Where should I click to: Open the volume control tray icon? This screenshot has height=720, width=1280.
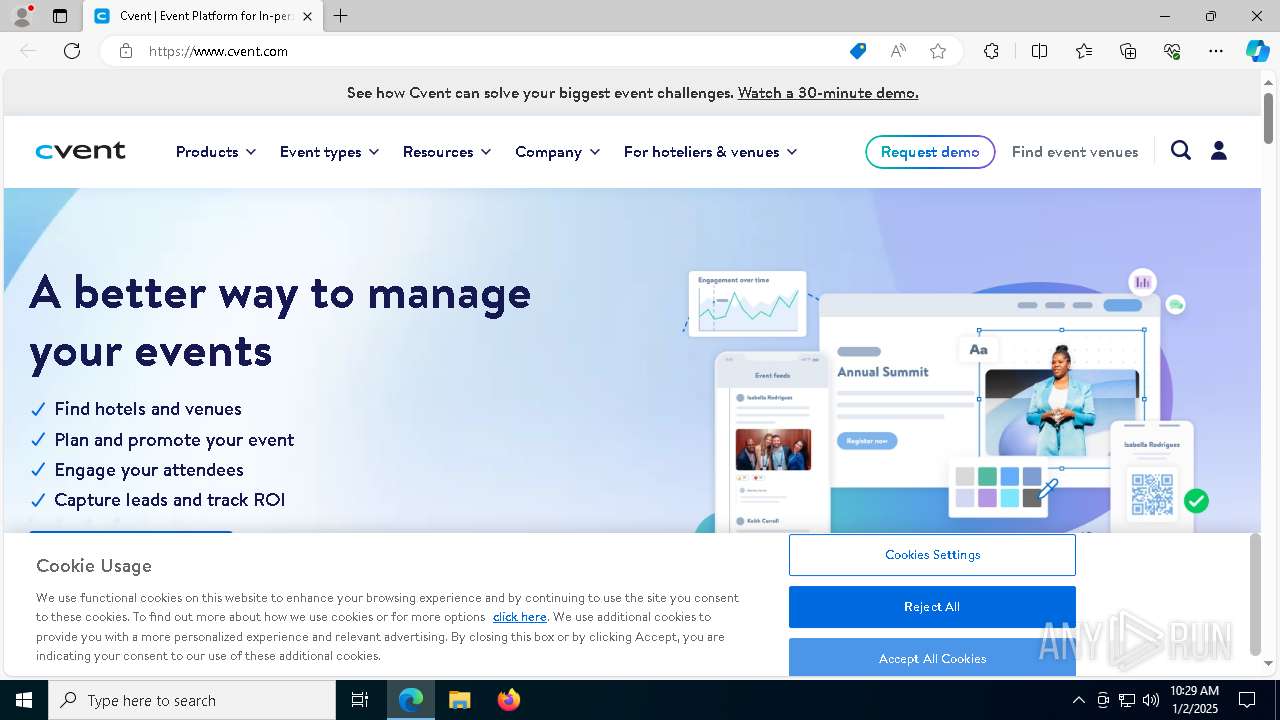tap(1151, 700)
